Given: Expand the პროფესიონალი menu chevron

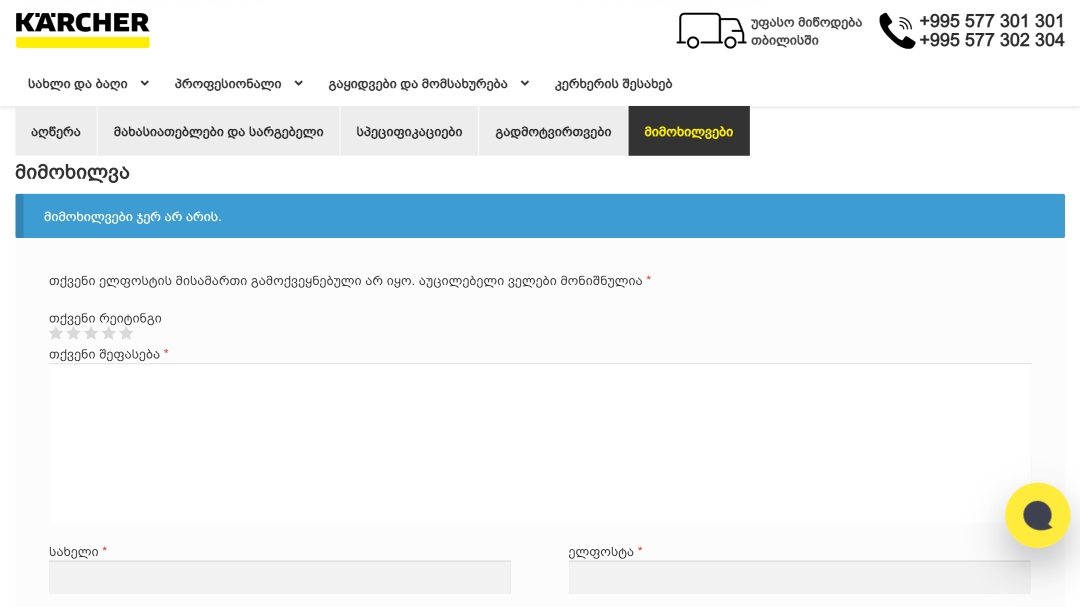Looking at the screenshot, I should pos(298,83).
